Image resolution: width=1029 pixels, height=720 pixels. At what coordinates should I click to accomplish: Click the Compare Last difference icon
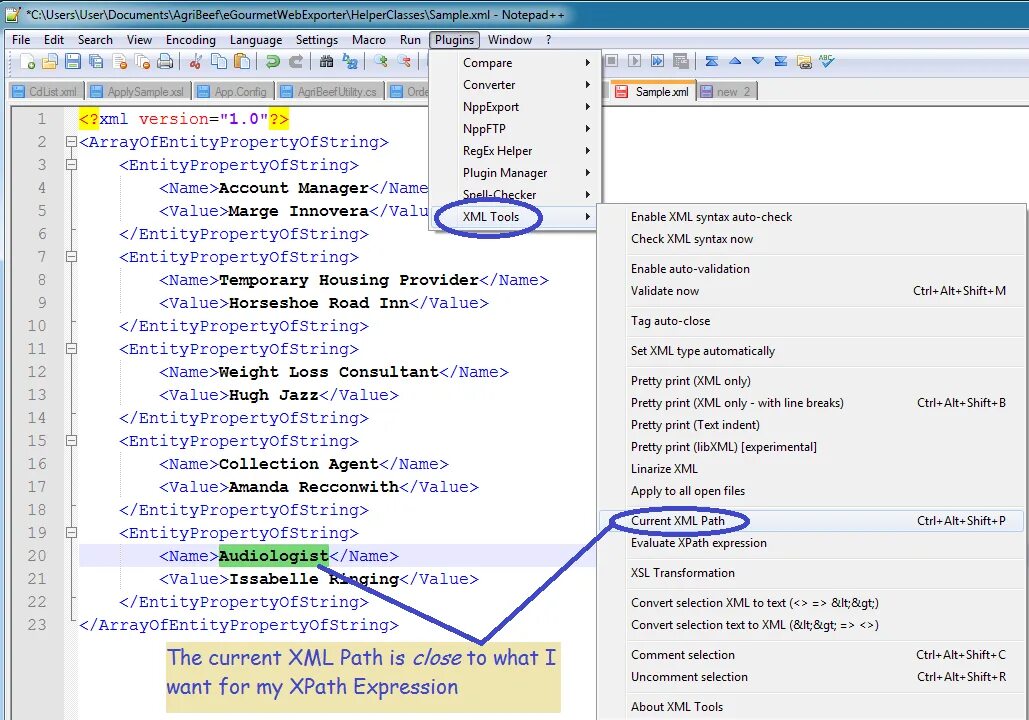point(780,61)
